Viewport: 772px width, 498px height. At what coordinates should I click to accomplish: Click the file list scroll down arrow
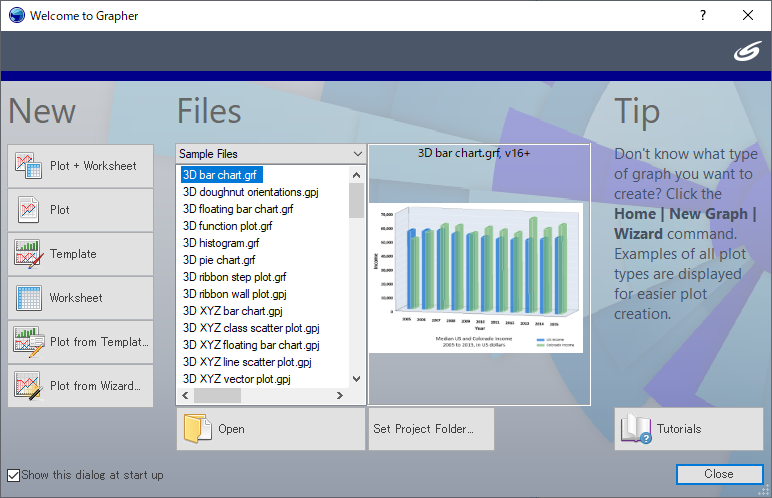[x=356, y=379]
